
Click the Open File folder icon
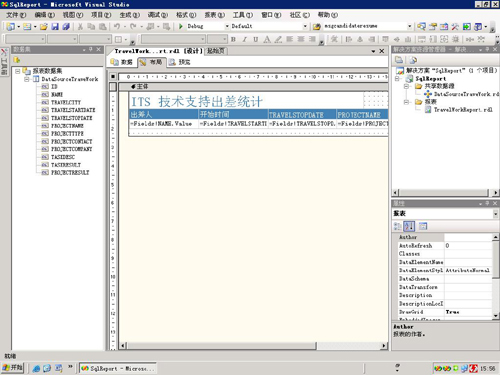pos(43,26)
